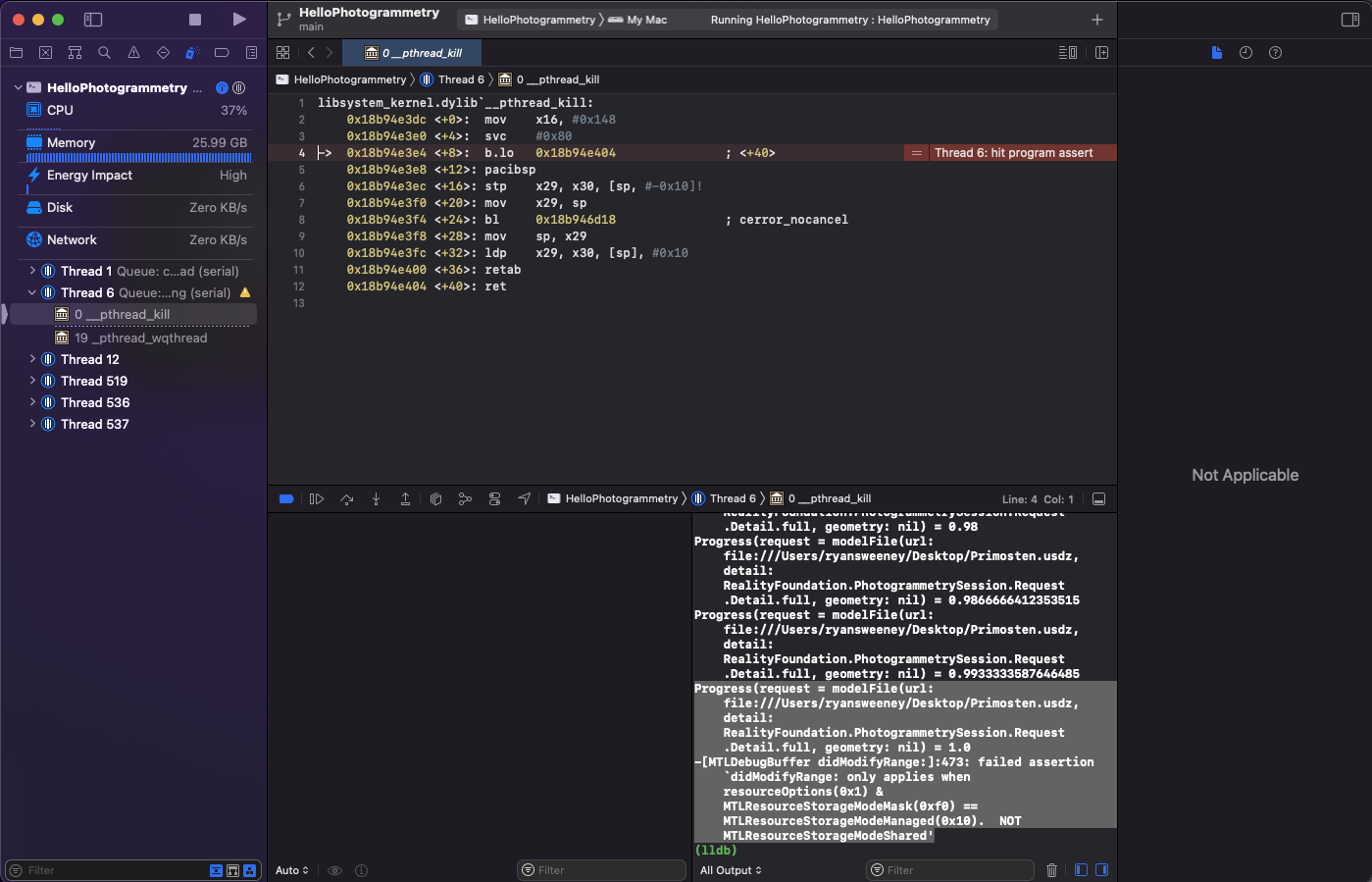Stop the running HelloPhotogrammetry scheme
The width and height of the screenshot is (1372, 882).
195,20
